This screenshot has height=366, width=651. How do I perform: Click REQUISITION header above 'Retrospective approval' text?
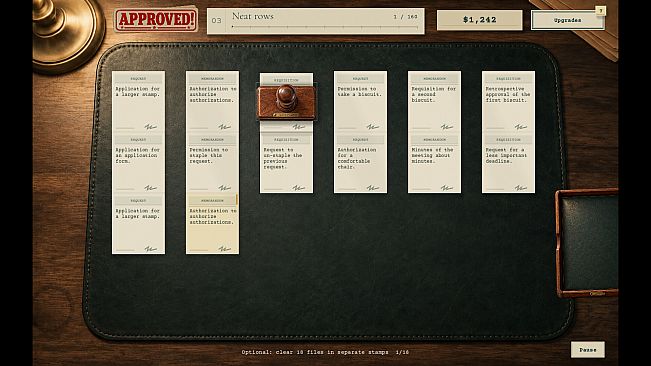pos(508,78)
